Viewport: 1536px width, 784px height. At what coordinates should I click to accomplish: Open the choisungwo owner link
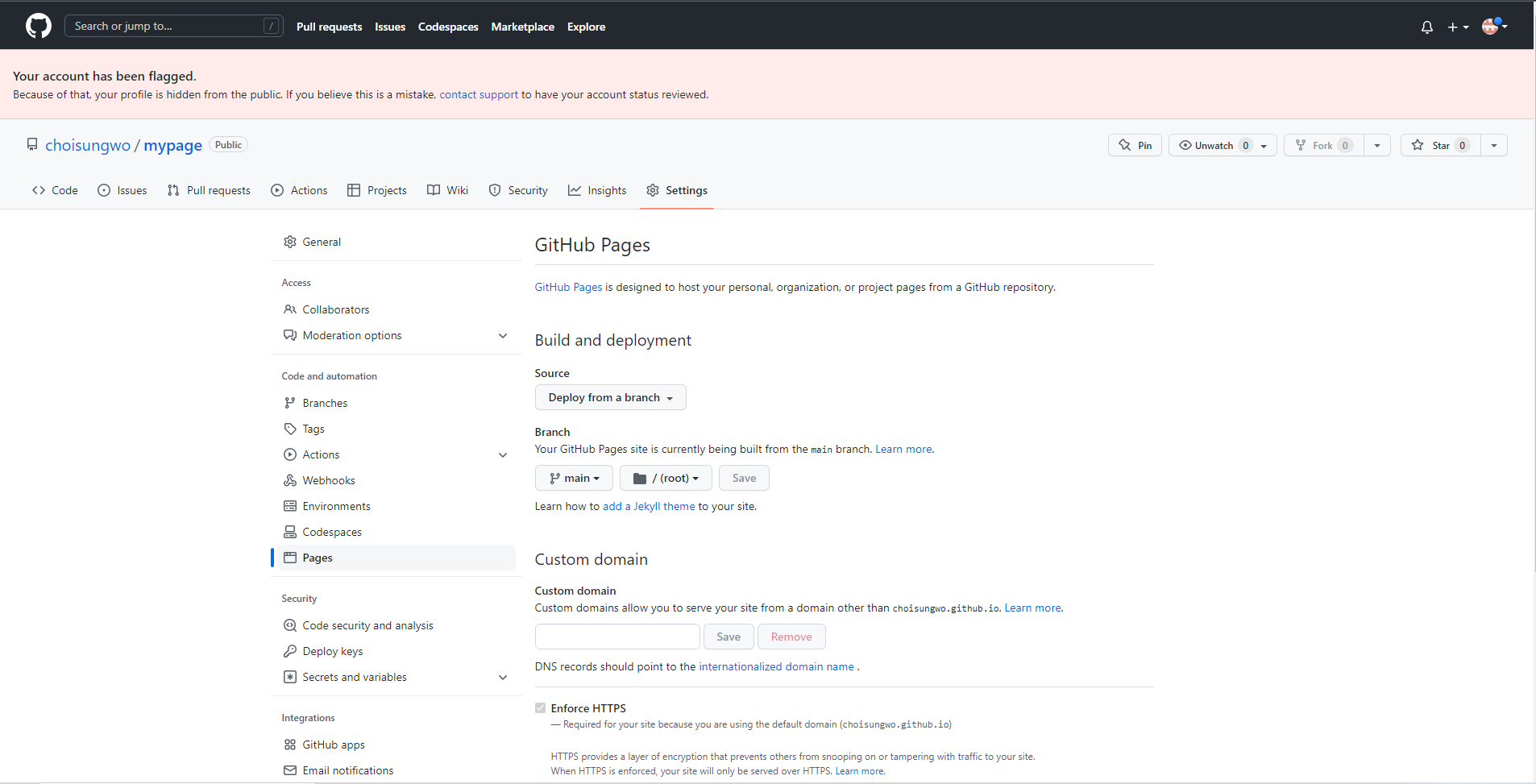(88, 145)
